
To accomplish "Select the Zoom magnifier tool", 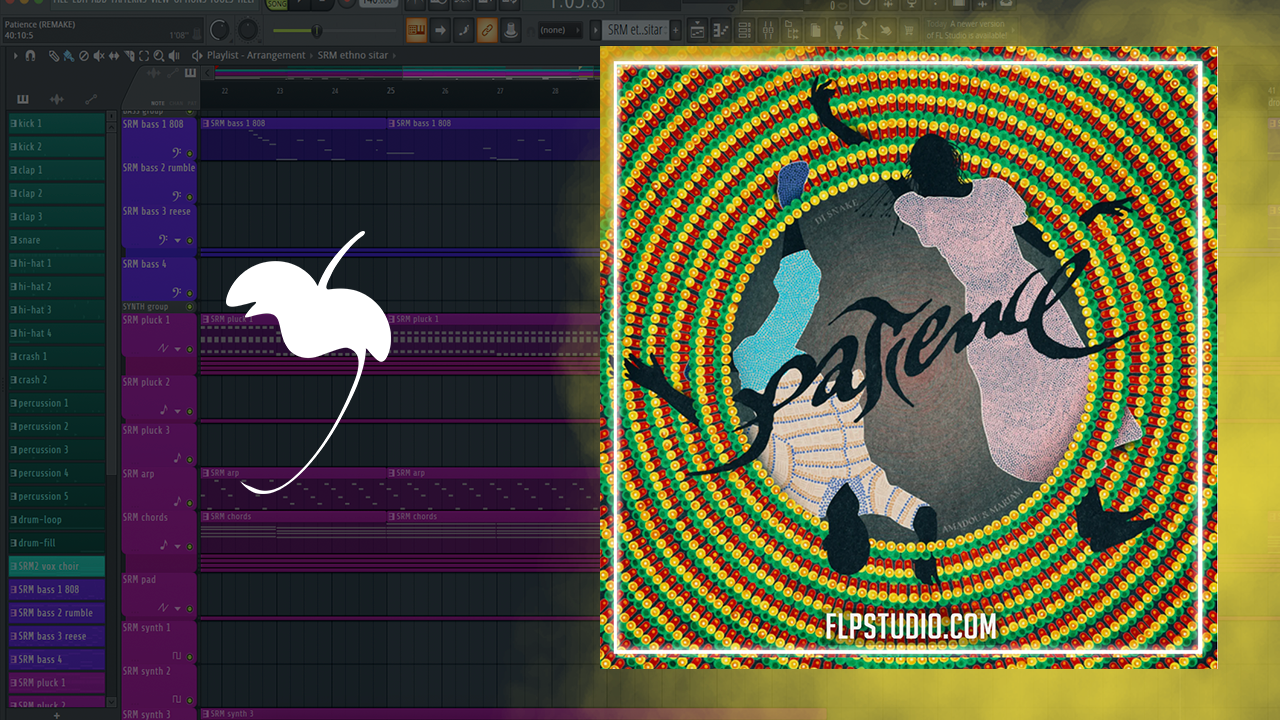I will pos(159,55).
